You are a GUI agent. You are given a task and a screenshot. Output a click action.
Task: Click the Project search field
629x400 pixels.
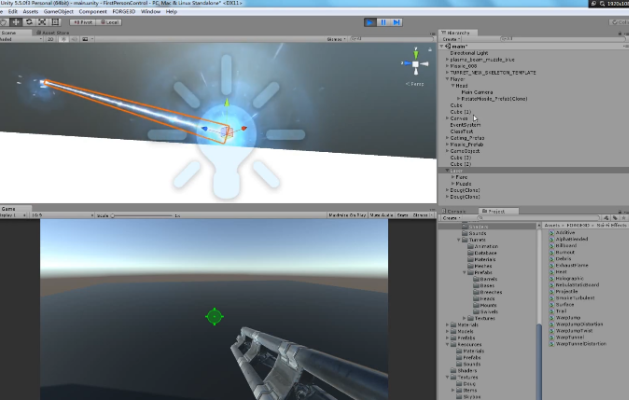point(538,218)
